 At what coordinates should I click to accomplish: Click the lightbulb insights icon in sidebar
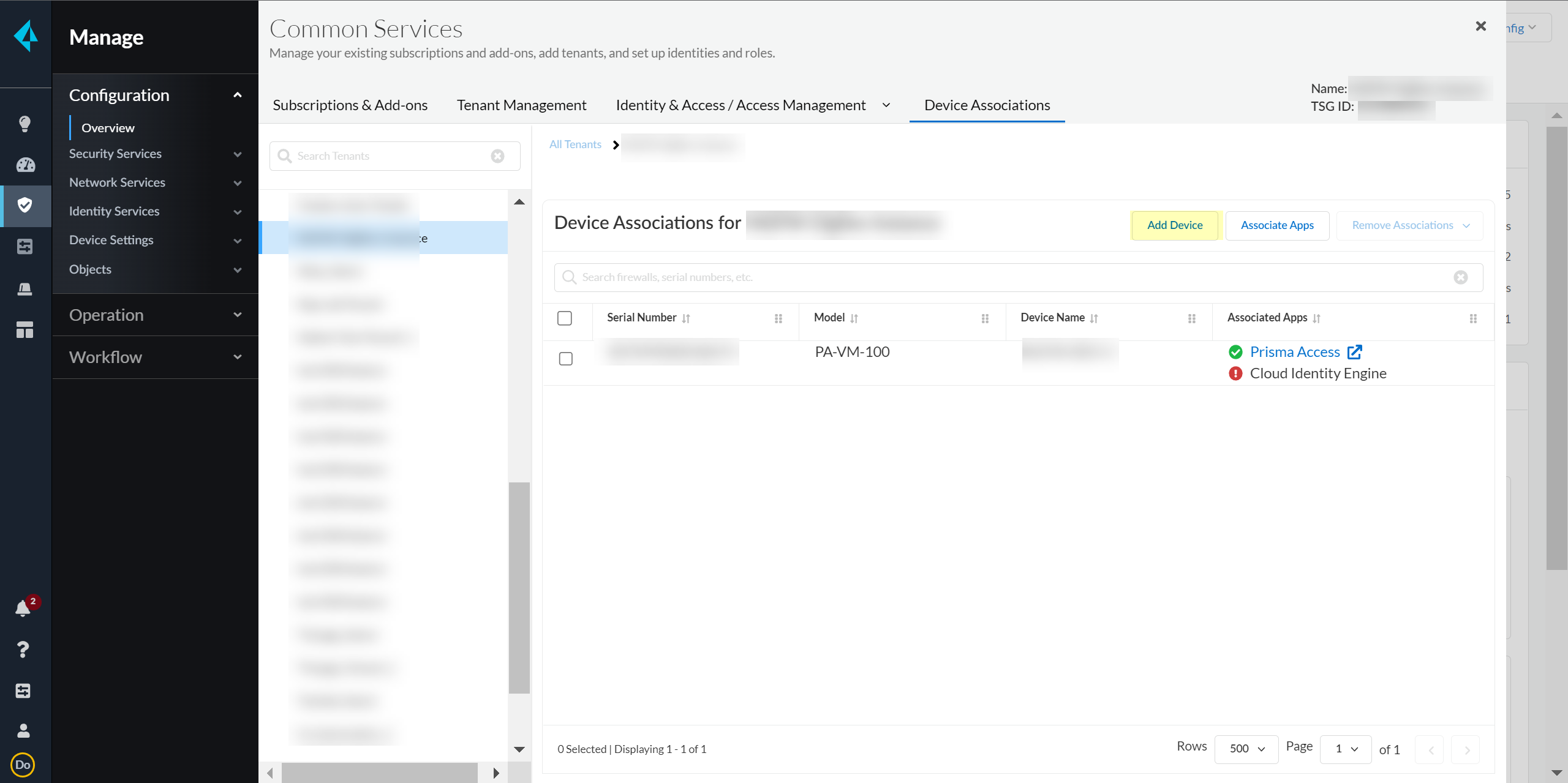[24, 124]
